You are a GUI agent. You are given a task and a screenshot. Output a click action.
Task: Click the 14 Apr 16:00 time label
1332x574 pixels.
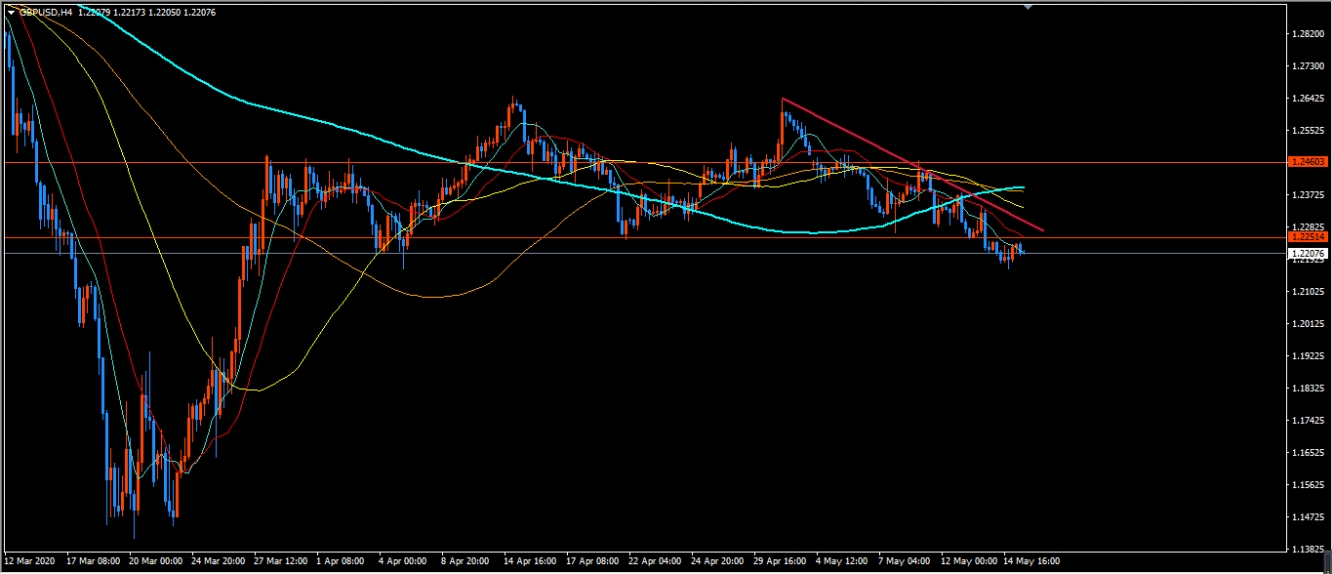530,561
